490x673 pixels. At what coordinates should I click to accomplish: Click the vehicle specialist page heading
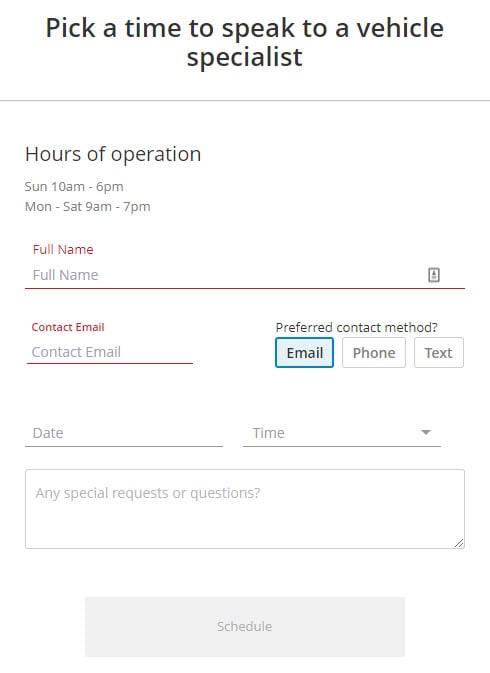pos(245,42)
